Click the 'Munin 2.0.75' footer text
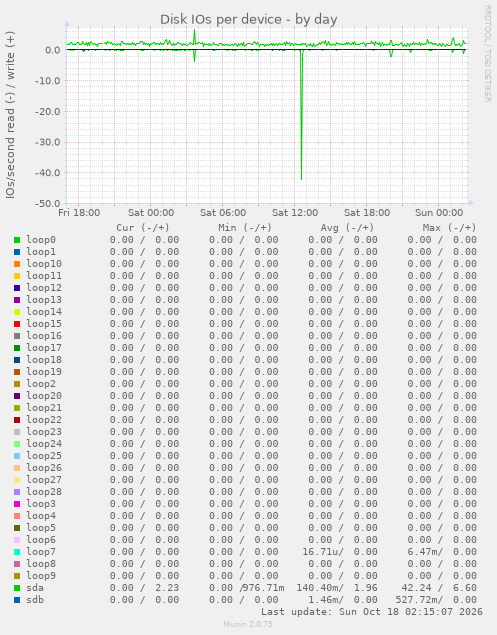This screenshot has width=497, height=635. 248,624
